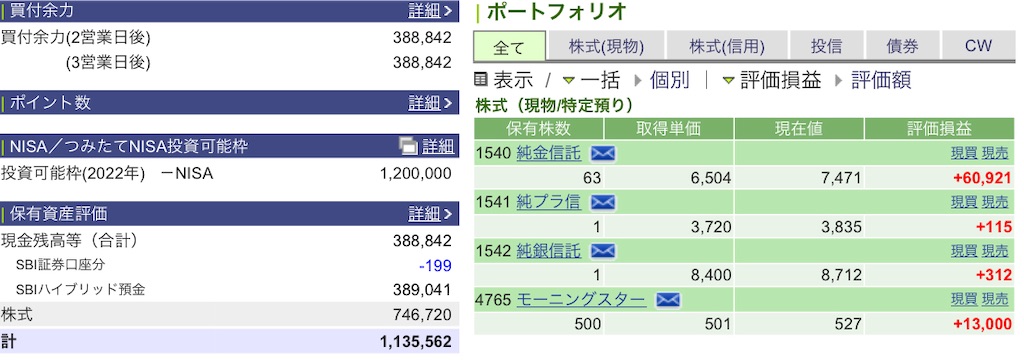Click the 現金残高等（合計） label

[x=70, y=241]
